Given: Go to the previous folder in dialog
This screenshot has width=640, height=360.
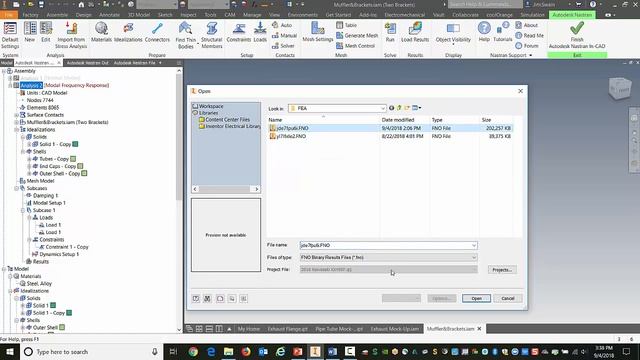Looking at the screenshot, I should (391, 108).
